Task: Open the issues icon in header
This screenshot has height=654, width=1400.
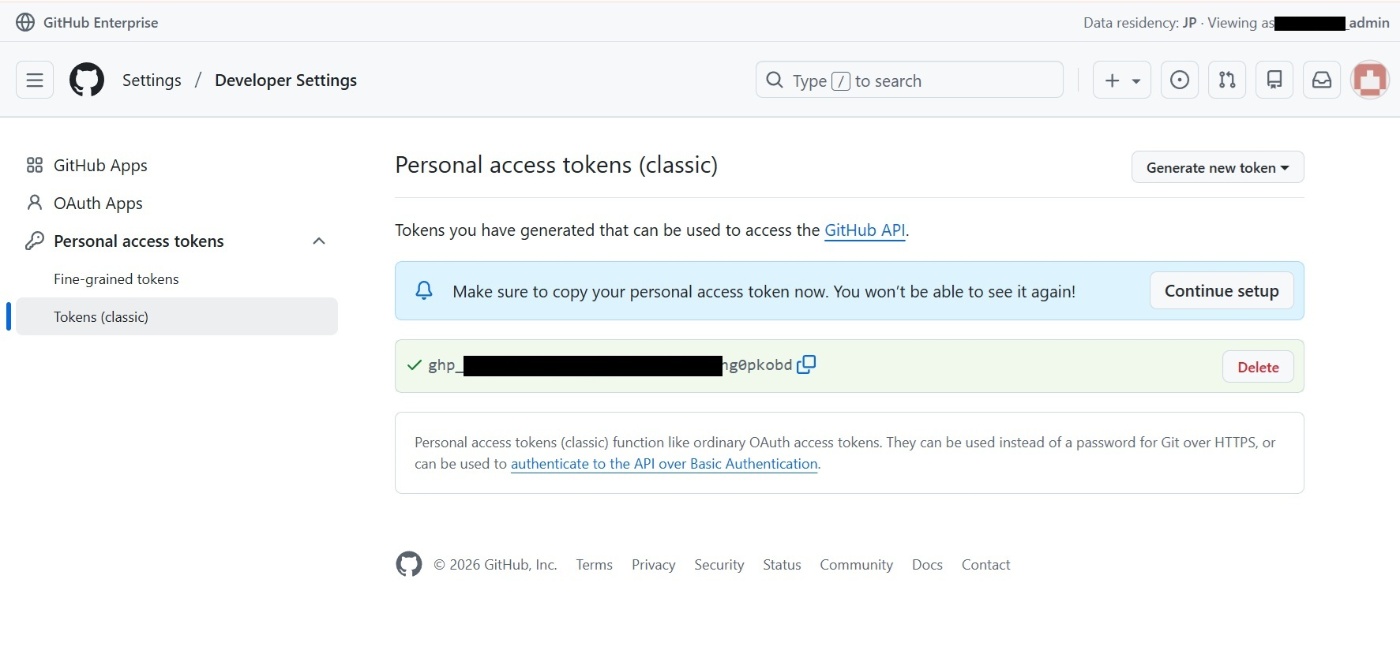Action: click(x=1180, y=80)
